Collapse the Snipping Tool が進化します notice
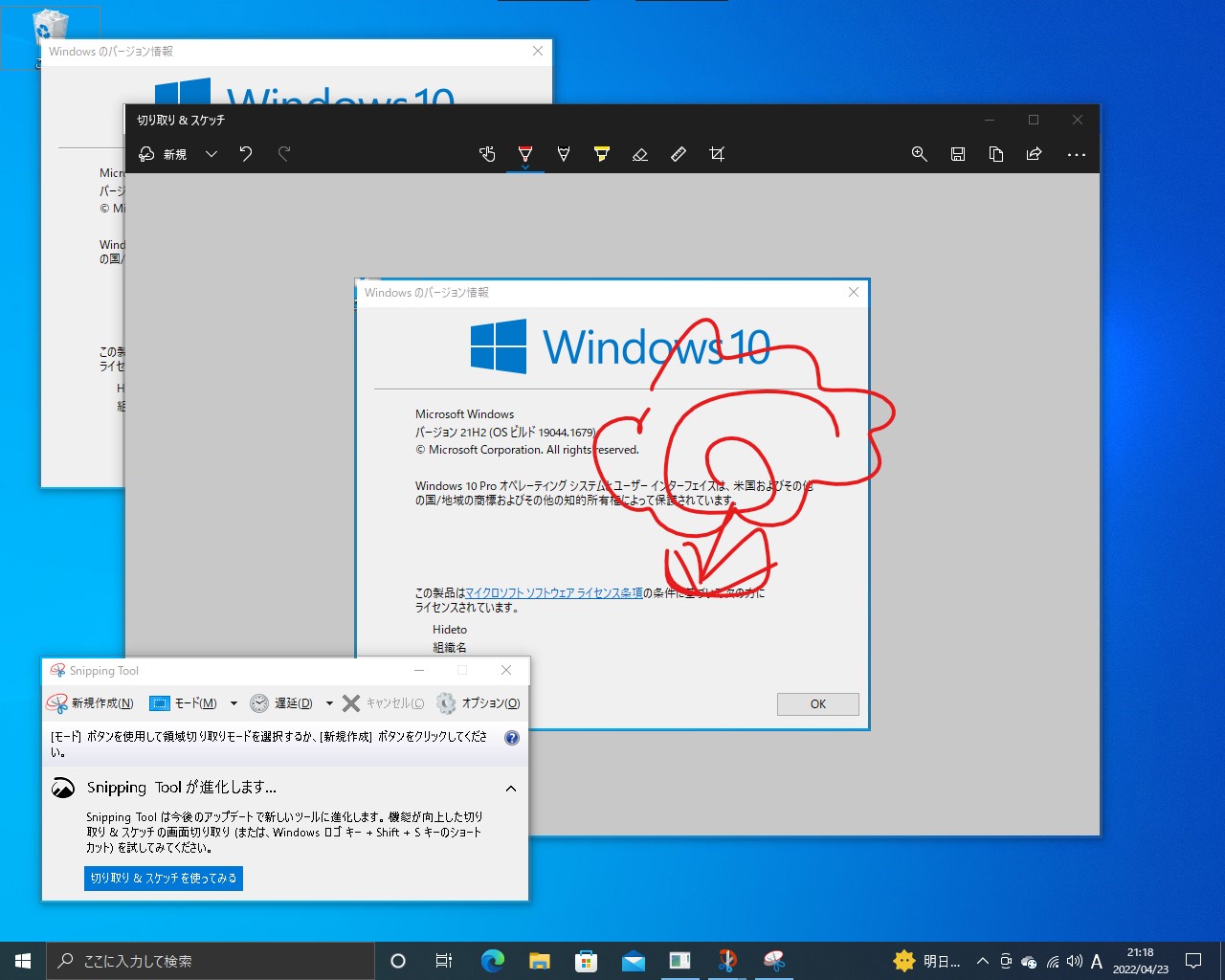Image resolution: width=1225 pixels, height=980 pixels. (510, 788)
